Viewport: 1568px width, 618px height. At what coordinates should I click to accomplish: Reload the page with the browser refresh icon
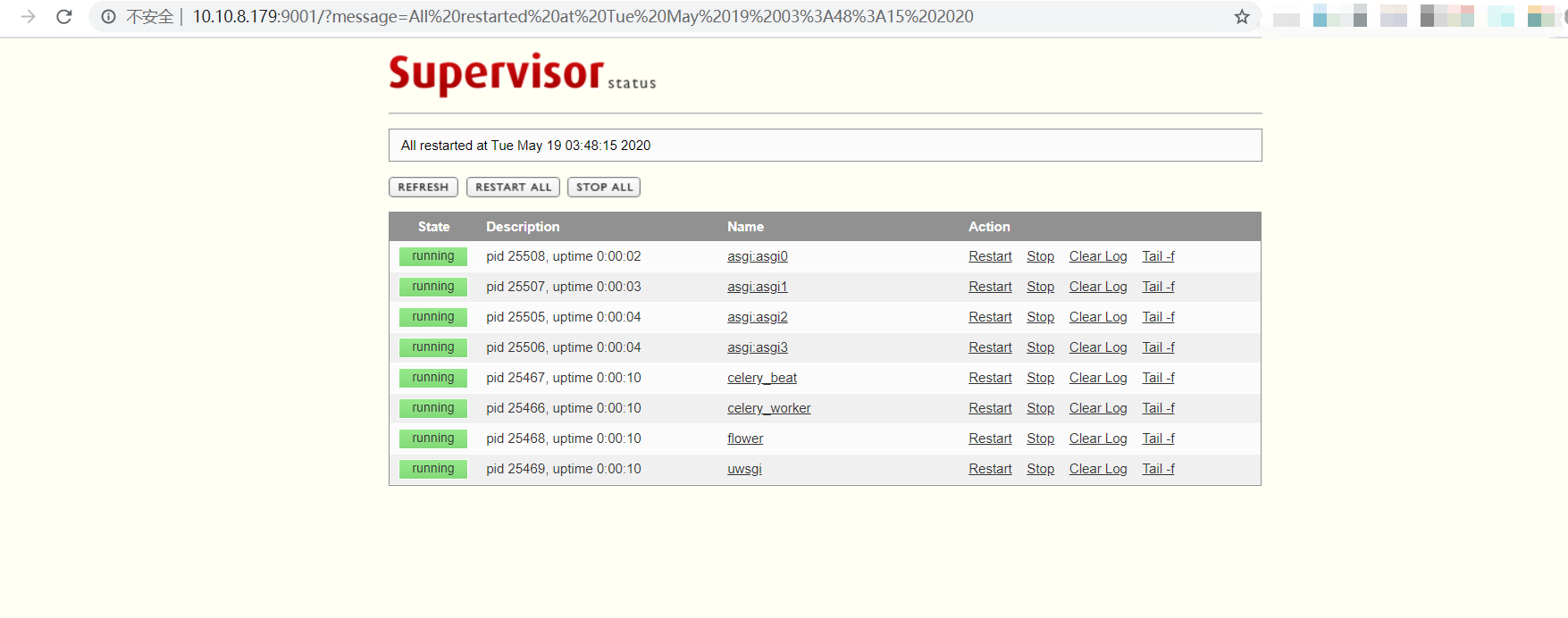(63, 16)
